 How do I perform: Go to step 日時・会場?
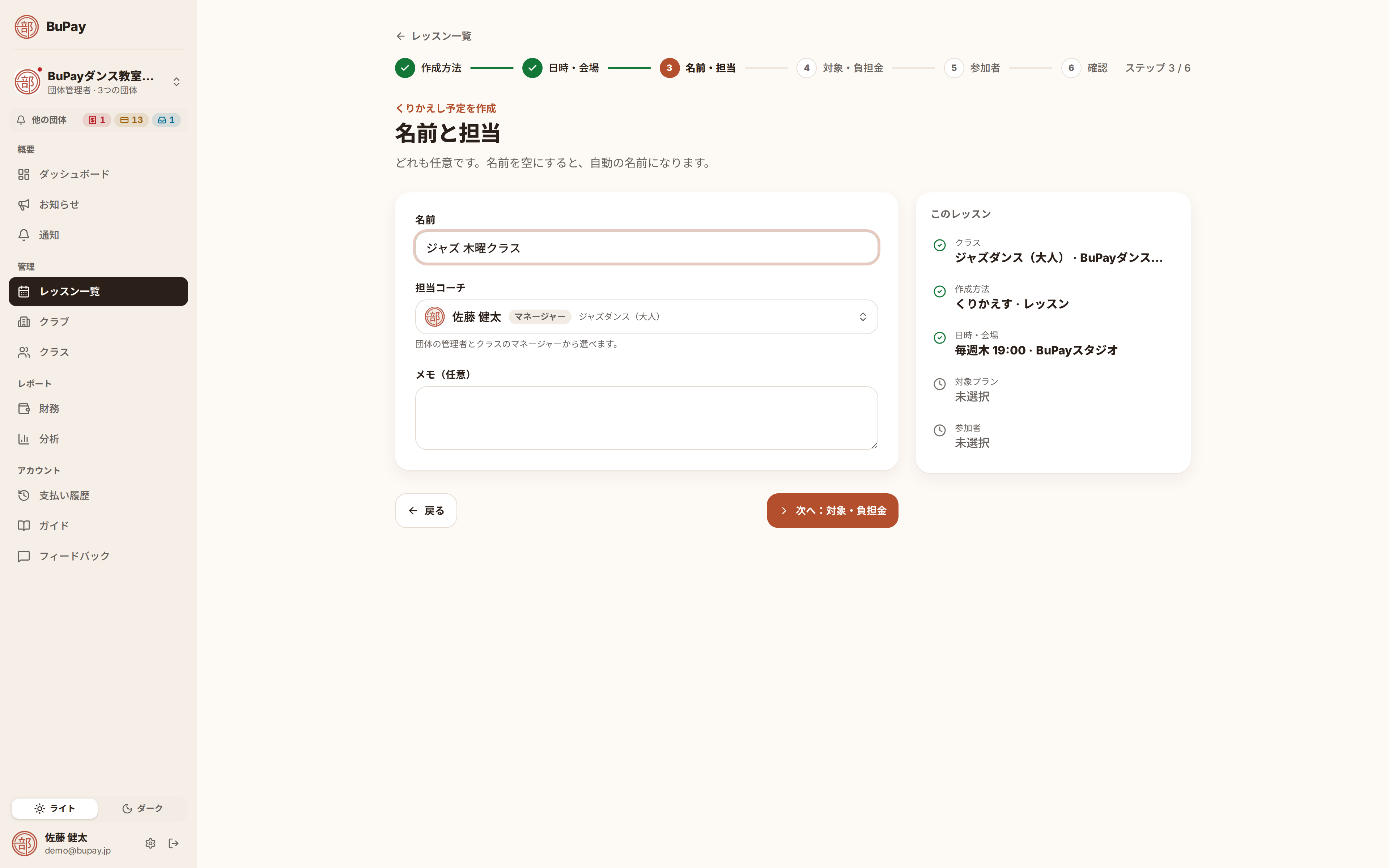[561, 68]
